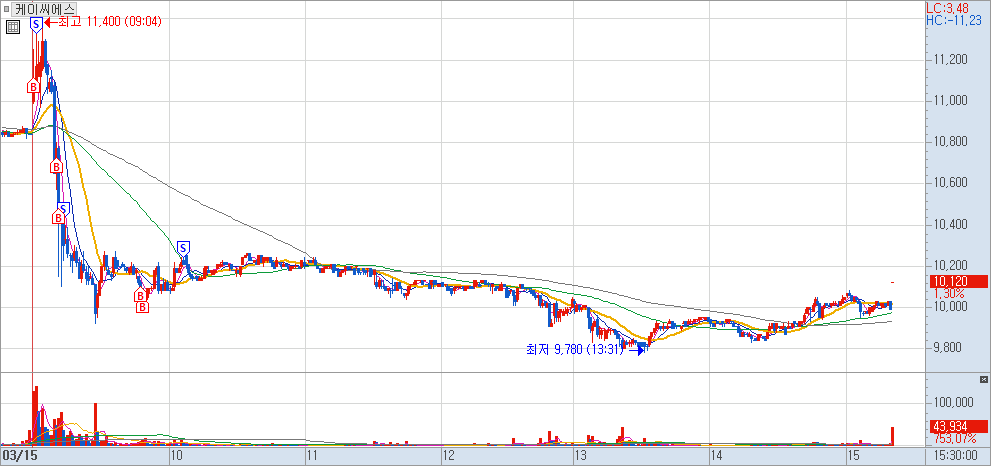
Task: Click the first B buy marker below the high
Action: [32, 88]
